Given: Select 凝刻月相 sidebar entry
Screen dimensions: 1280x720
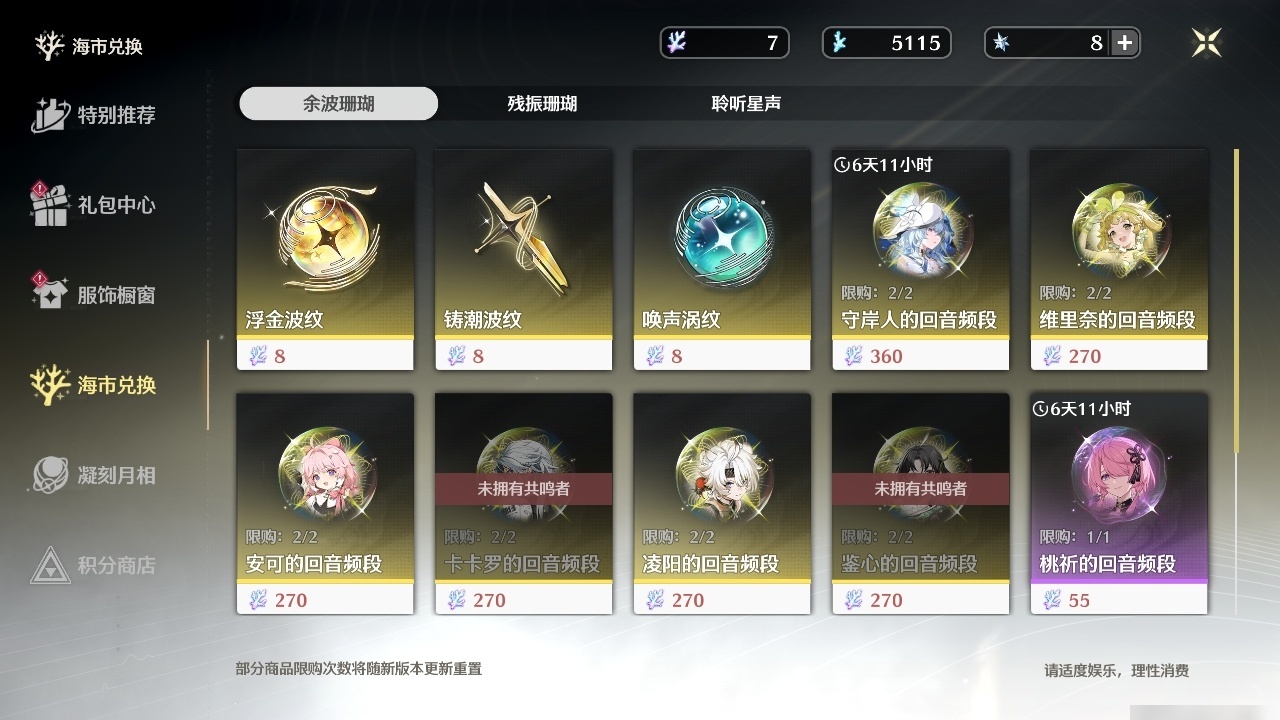Looking at the screenshot, I should coord(95,475).
